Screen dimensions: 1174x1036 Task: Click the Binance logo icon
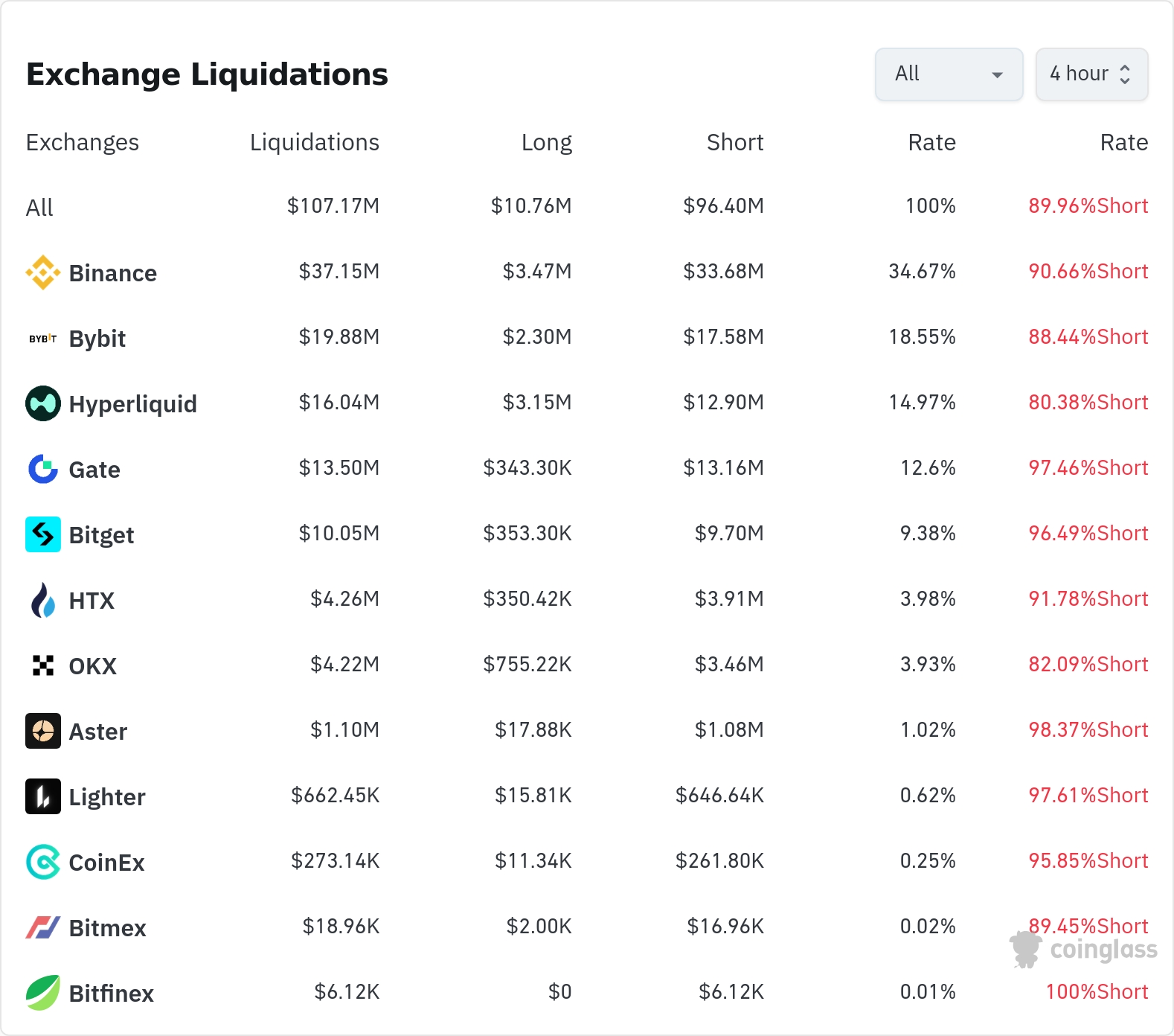(43, 272)
